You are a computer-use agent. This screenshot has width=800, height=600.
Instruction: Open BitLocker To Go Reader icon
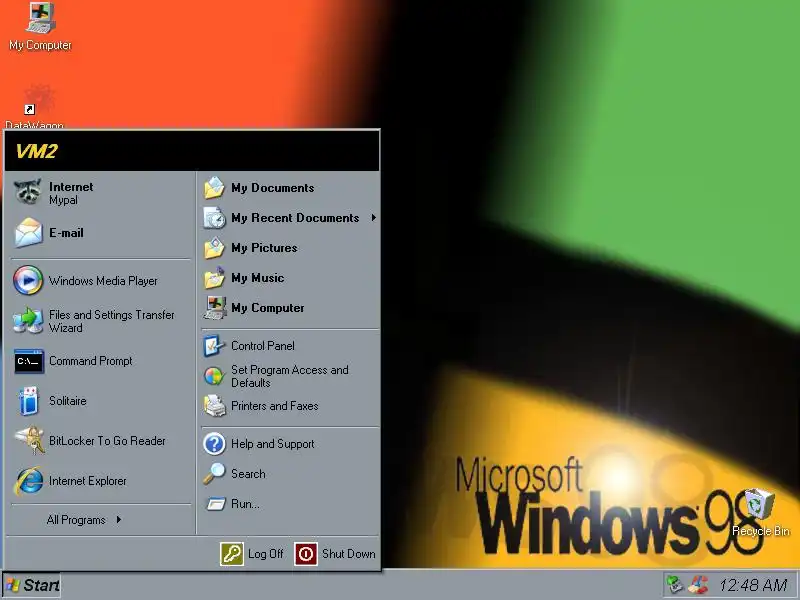coord(29,440)
